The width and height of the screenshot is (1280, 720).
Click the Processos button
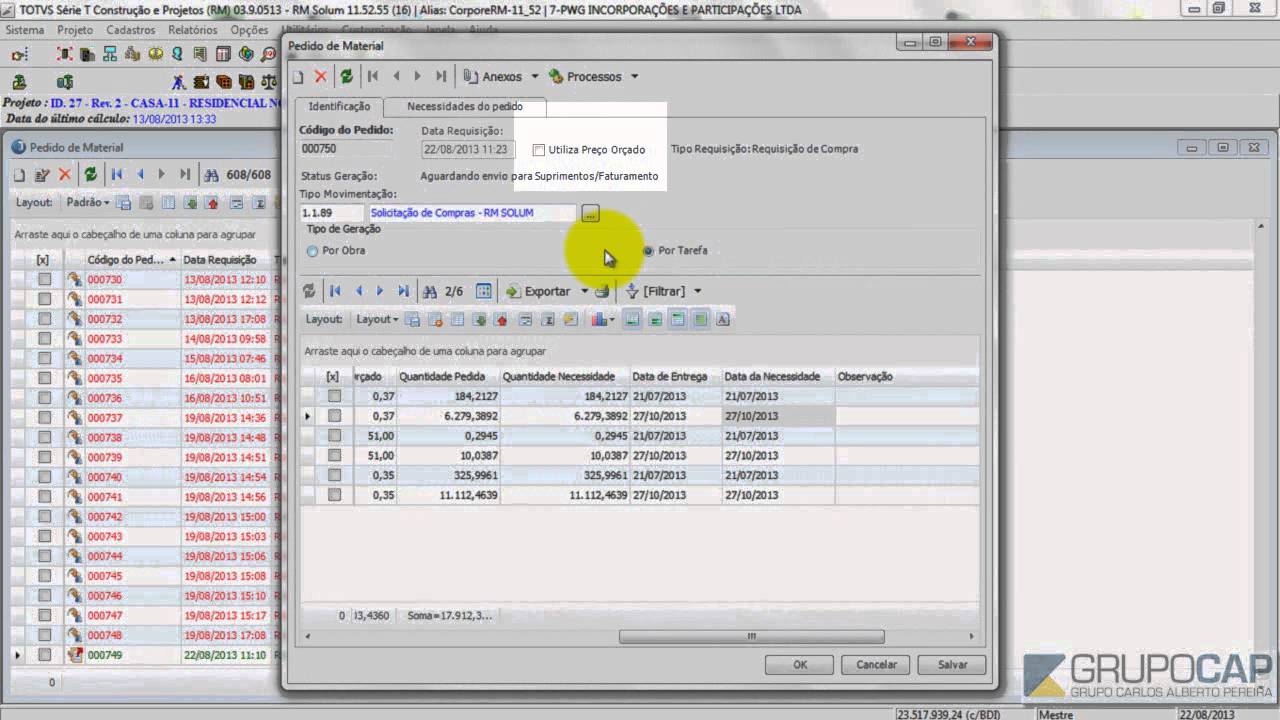(x=585, y=77)
